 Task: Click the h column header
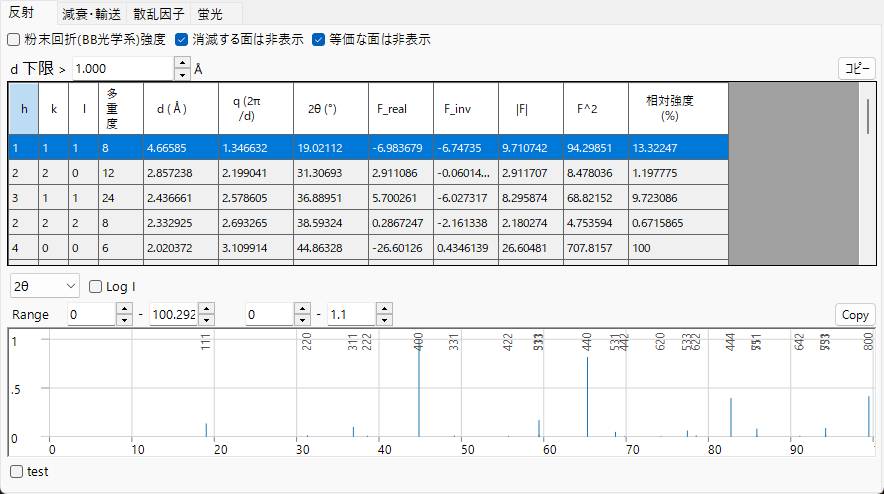coord(24,109)
